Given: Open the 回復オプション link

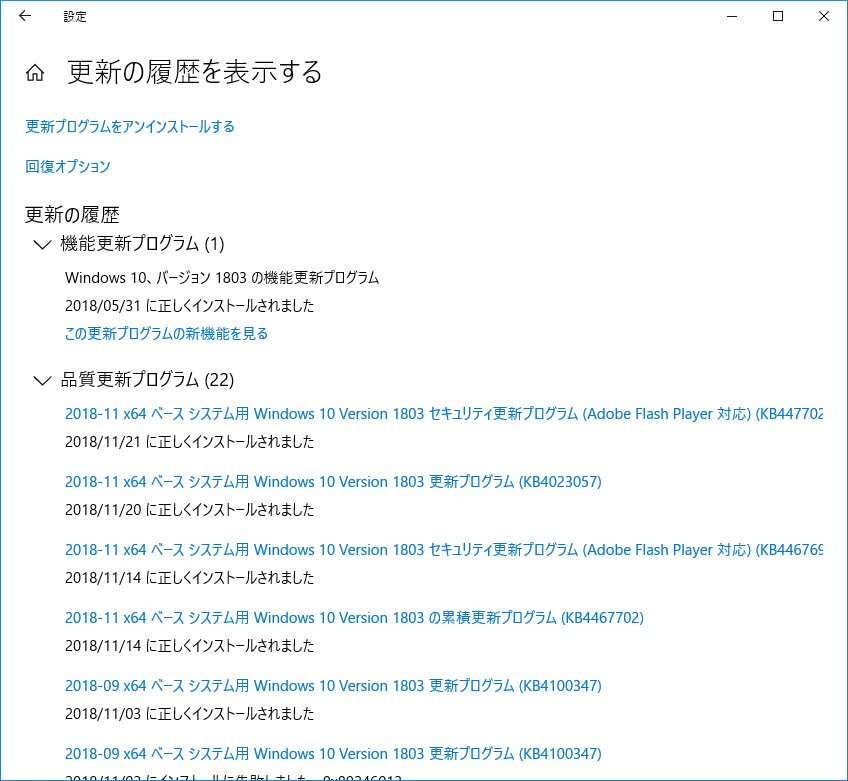Looking at the screenshot, I should [68, 167].
